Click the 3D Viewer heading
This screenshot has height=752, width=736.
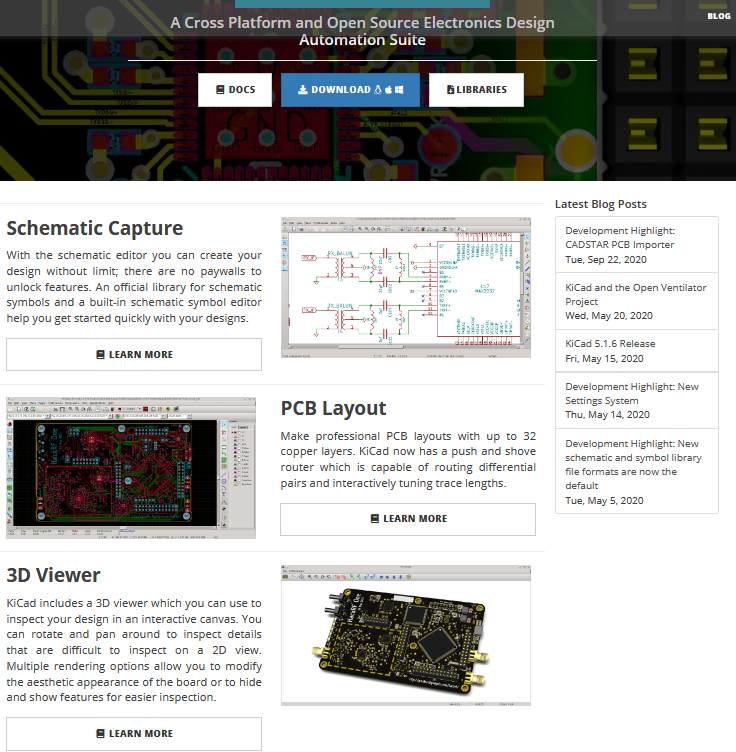53,575
